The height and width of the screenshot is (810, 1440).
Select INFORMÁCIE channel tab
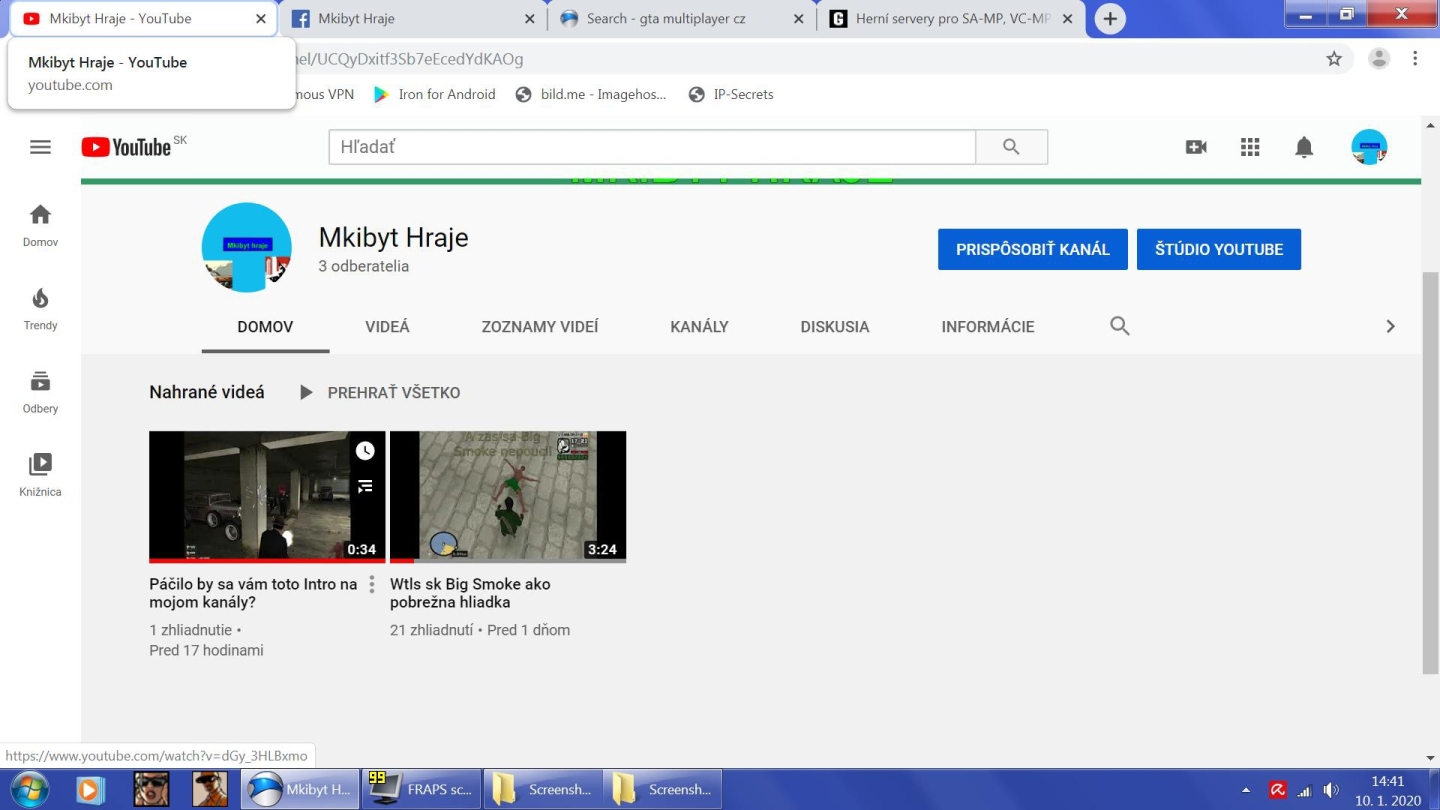pyautogui.click(x=988, y=327)
